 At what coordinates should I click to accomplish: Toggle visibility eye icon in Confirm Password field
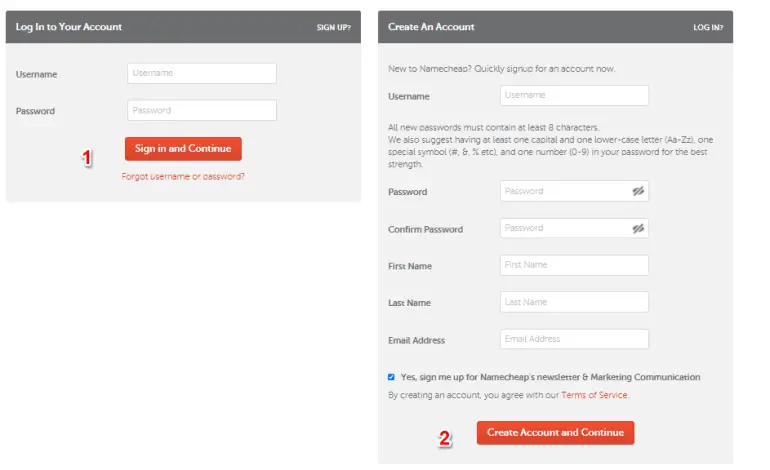[x=638, y=228]
